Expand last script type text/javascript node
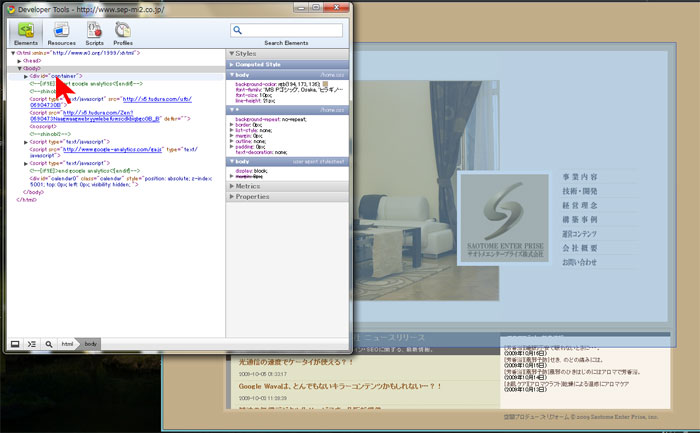The width and height of the screenshot is (700, 433). click(x=25, y=163)
